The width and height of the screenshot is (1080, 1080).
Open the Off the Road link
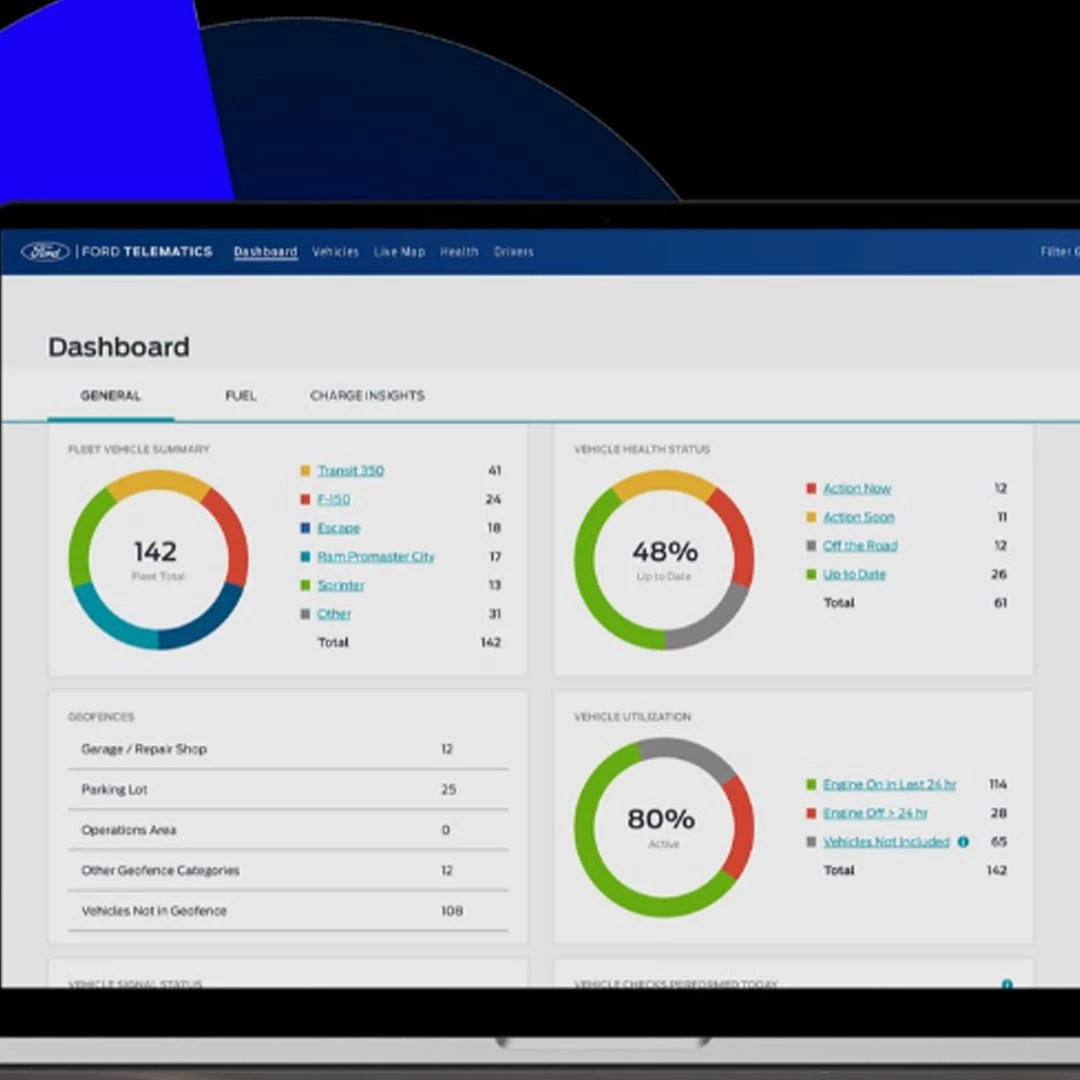point(860,546)
